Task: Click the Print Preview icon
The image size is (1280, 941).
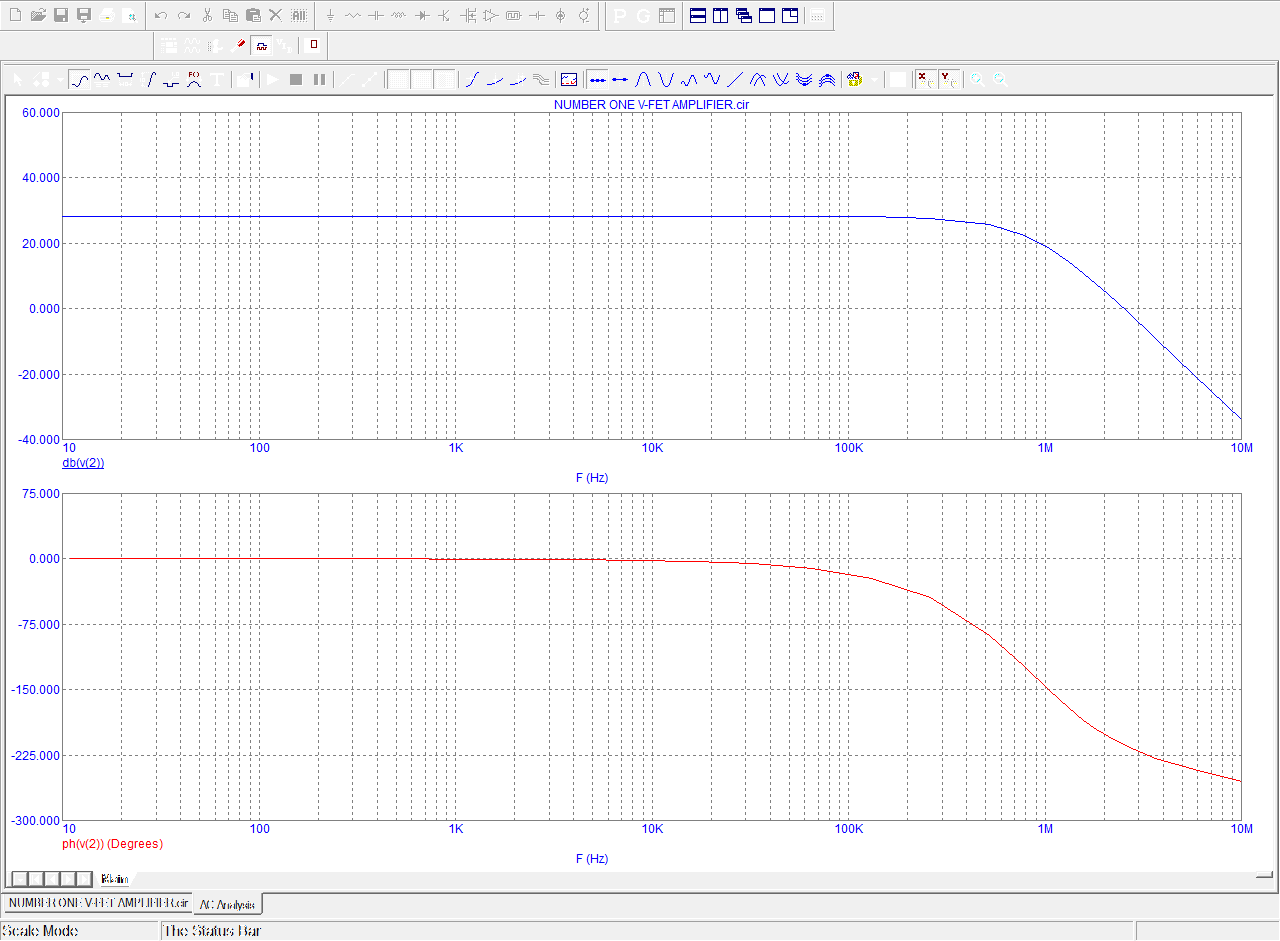Action: 130,15
